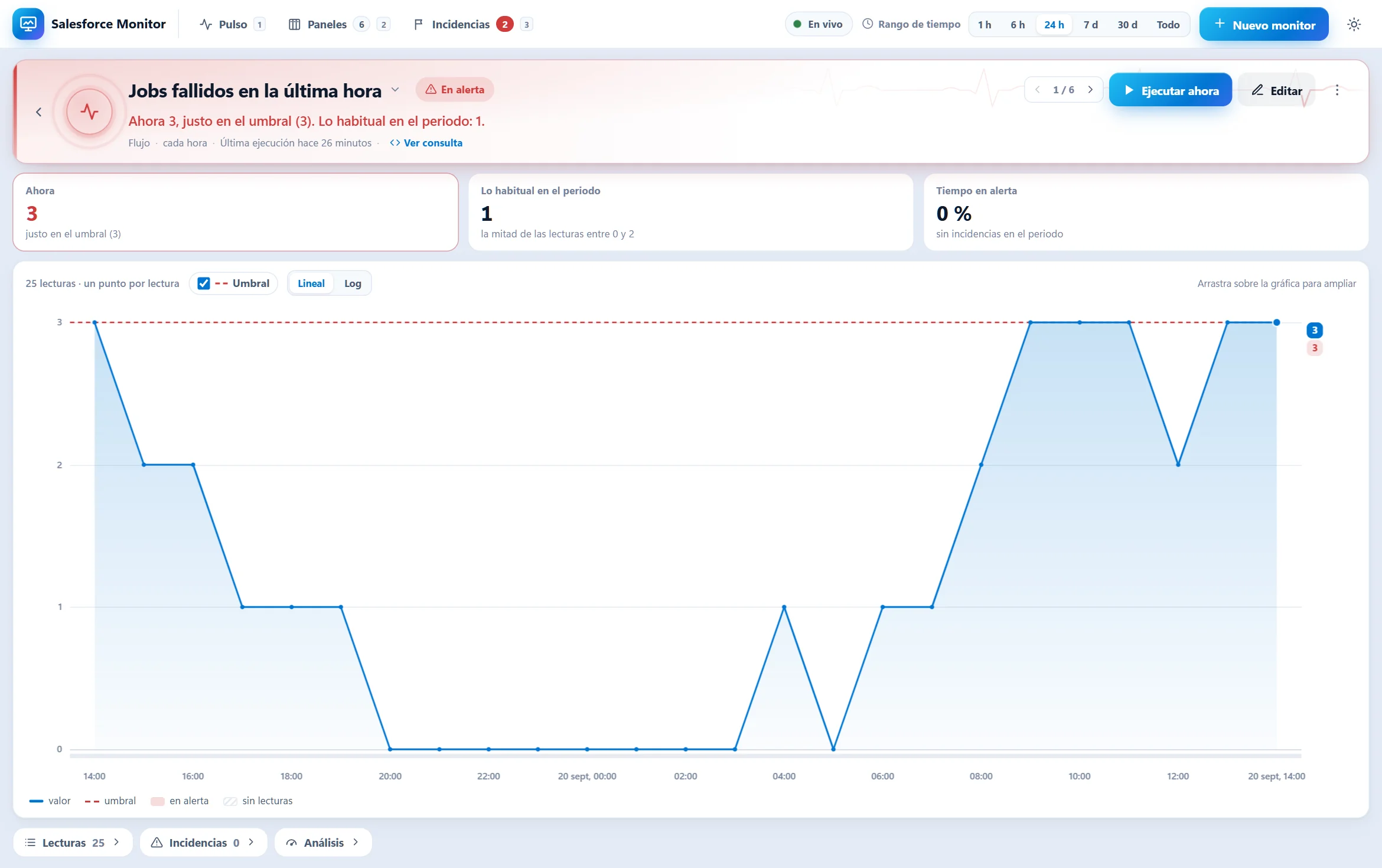Image resolution: width=1382 pixels, height=868 pixels.
Task: Click the Tiempo en alerta card
Action: [1146, 212]
